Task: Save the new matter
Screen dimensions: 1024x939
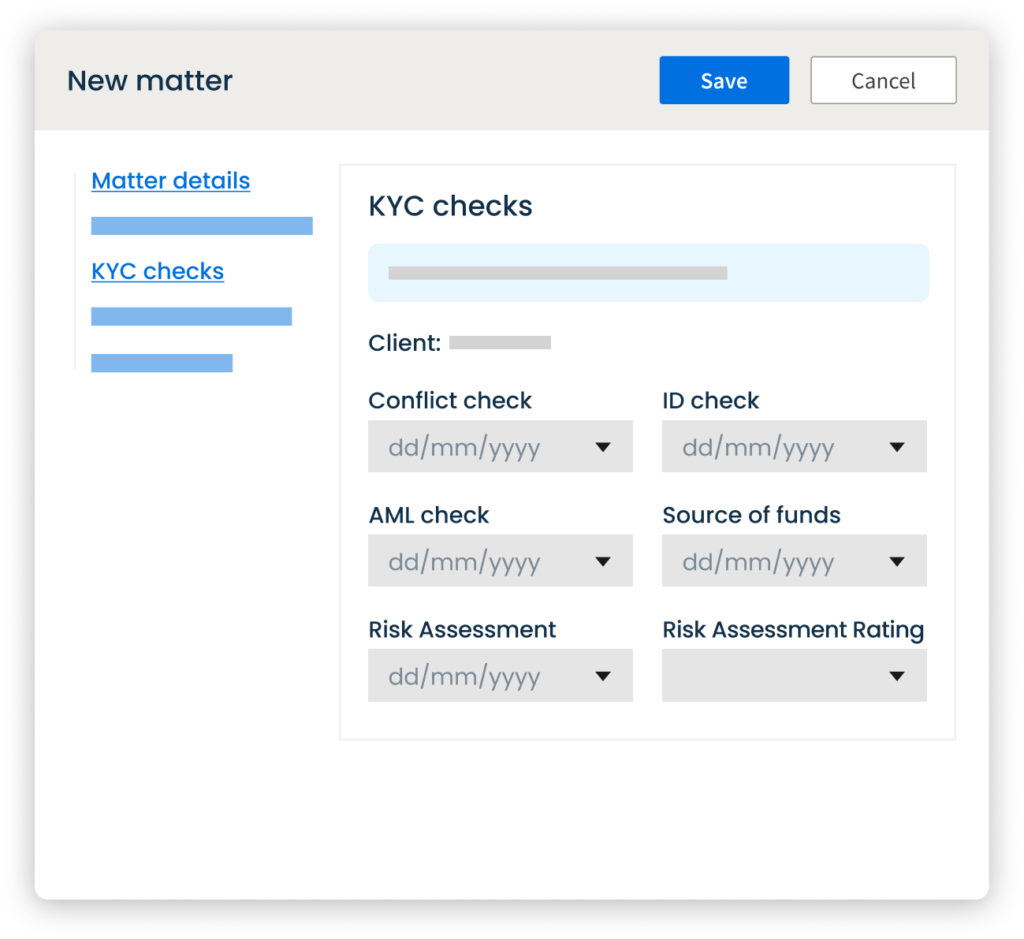Action: 723,80
